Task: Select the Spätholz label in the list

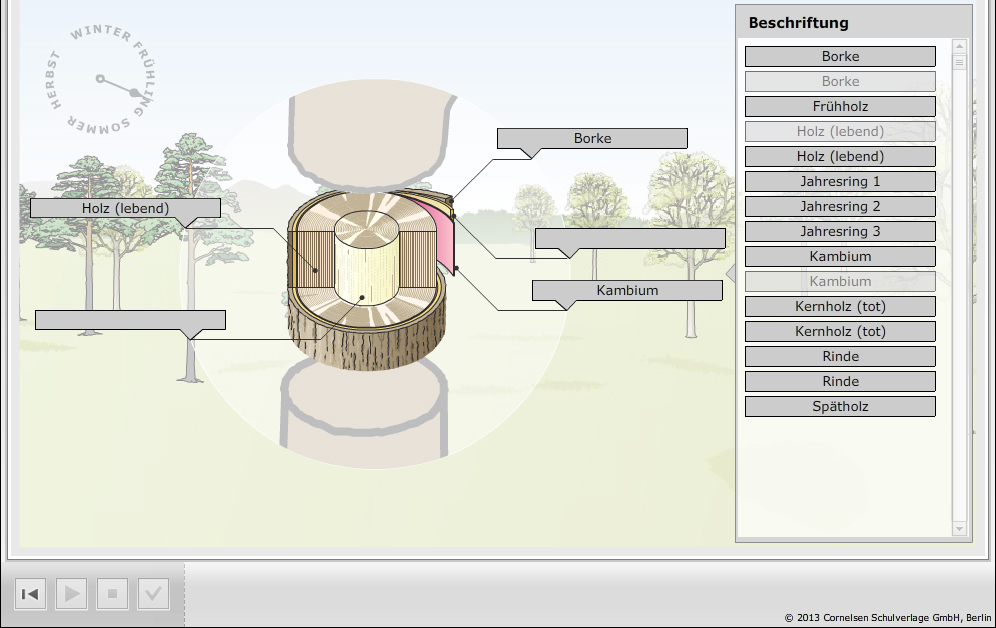Action: [x=840, y=406]
